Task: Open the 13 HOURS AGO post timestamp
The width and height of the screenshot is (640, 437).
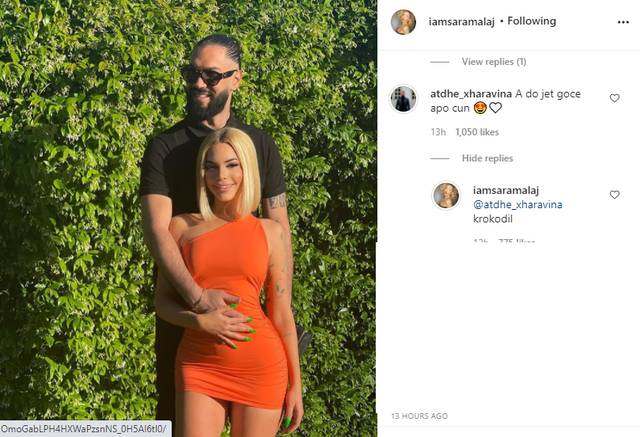Action: pyautogui.click(x=419, y=416)
